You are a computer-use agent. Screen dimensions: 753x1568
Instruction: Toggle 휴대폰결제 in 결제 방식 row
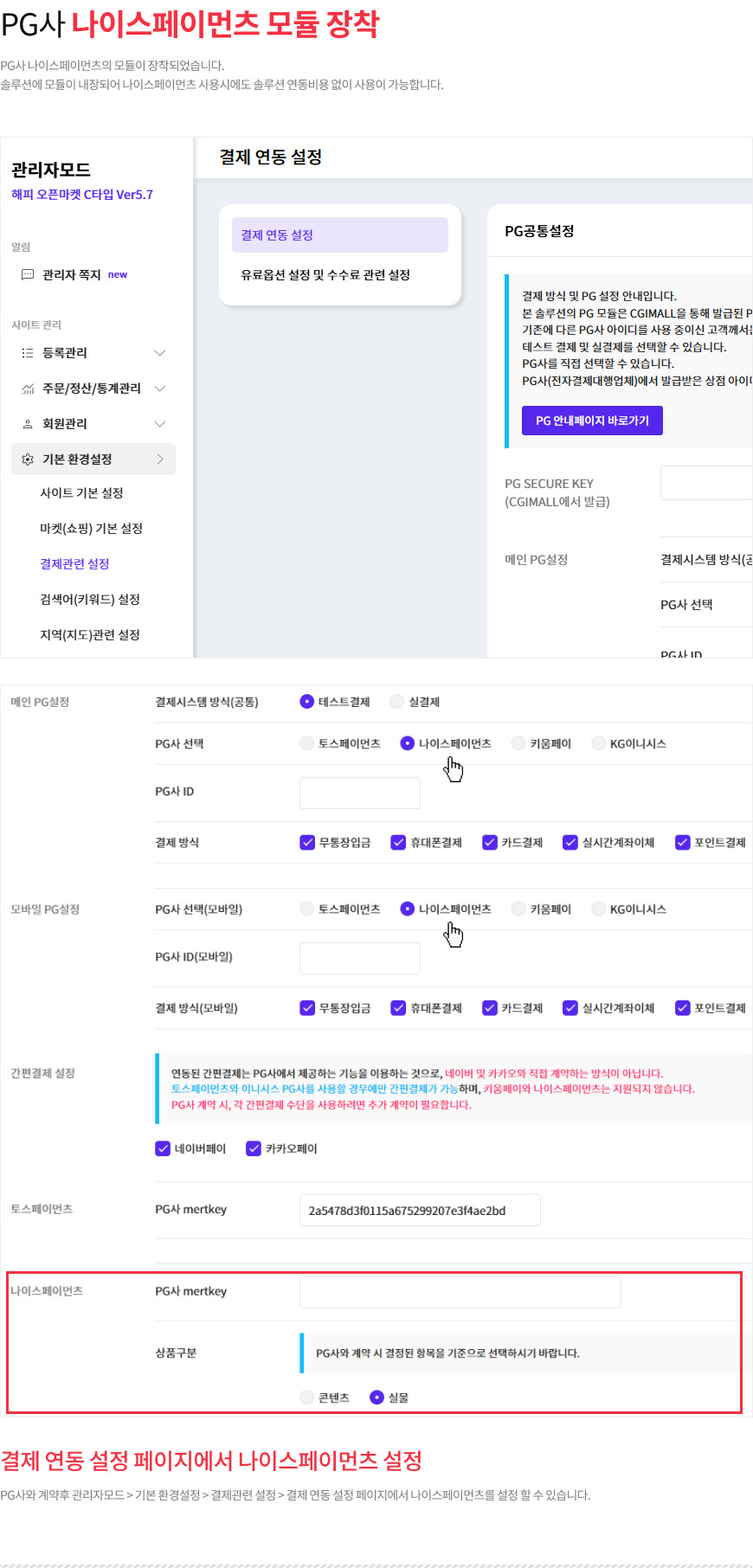[x=398, y=843]
